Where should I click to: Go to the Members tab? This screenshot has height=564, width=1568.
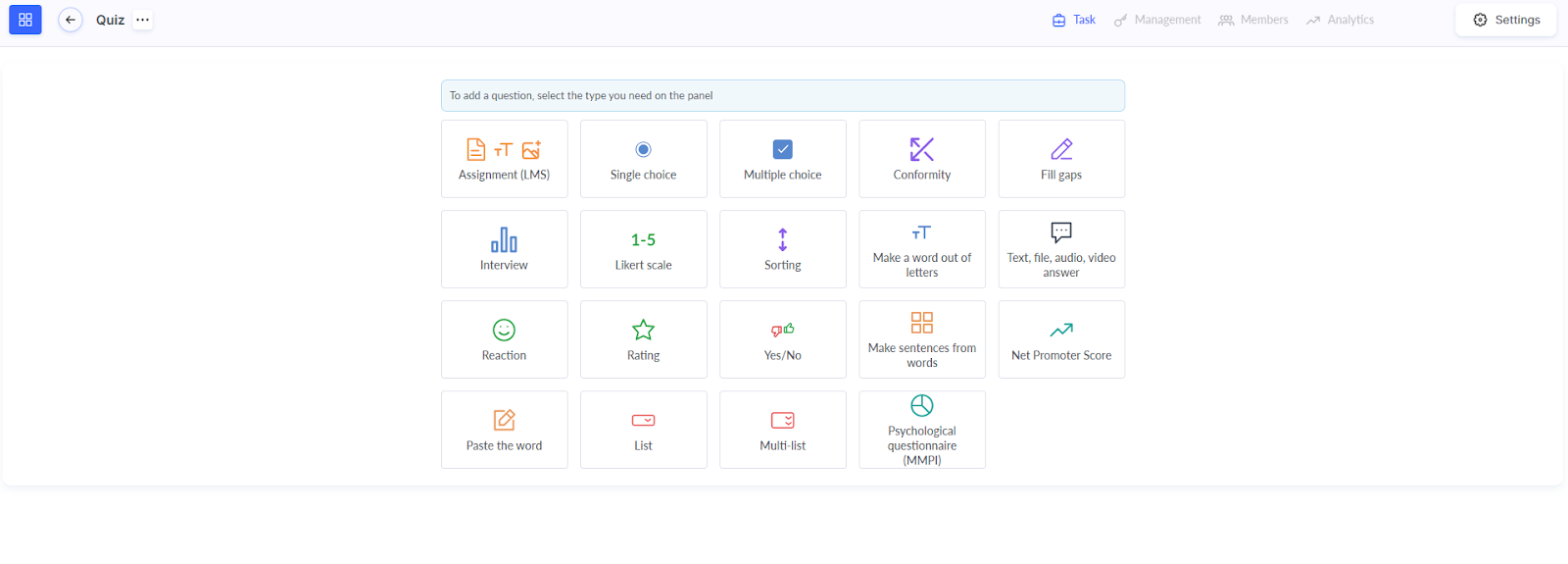click(x=1253, y=20)
